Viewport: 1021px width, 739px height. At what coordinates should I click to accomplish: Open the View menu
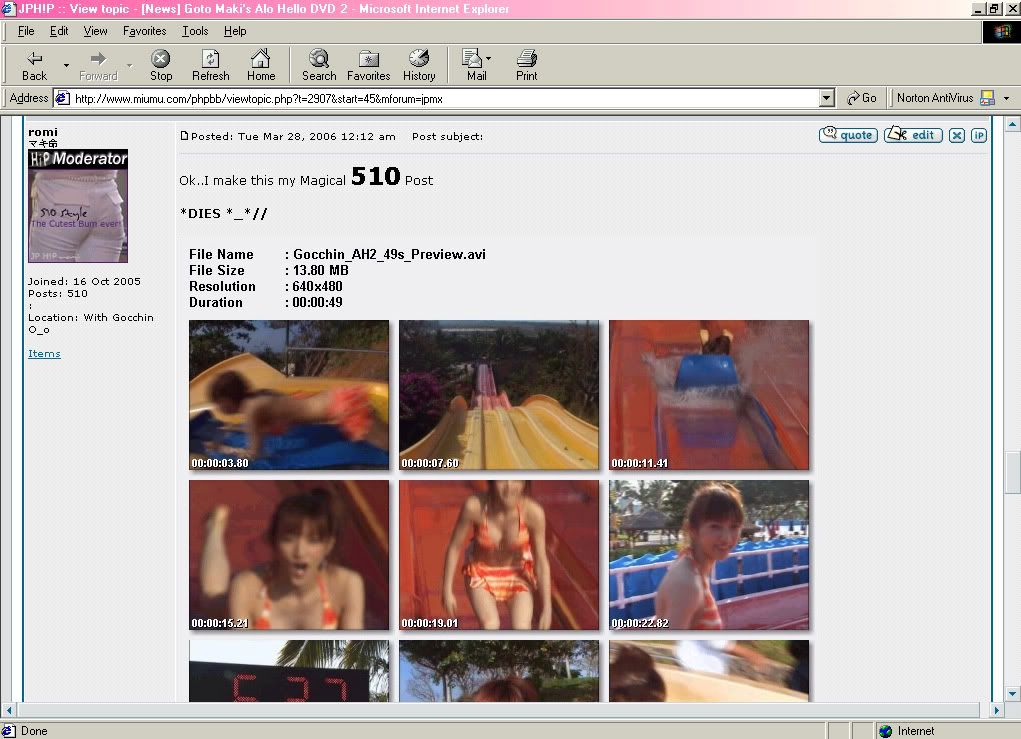[95, 31]
